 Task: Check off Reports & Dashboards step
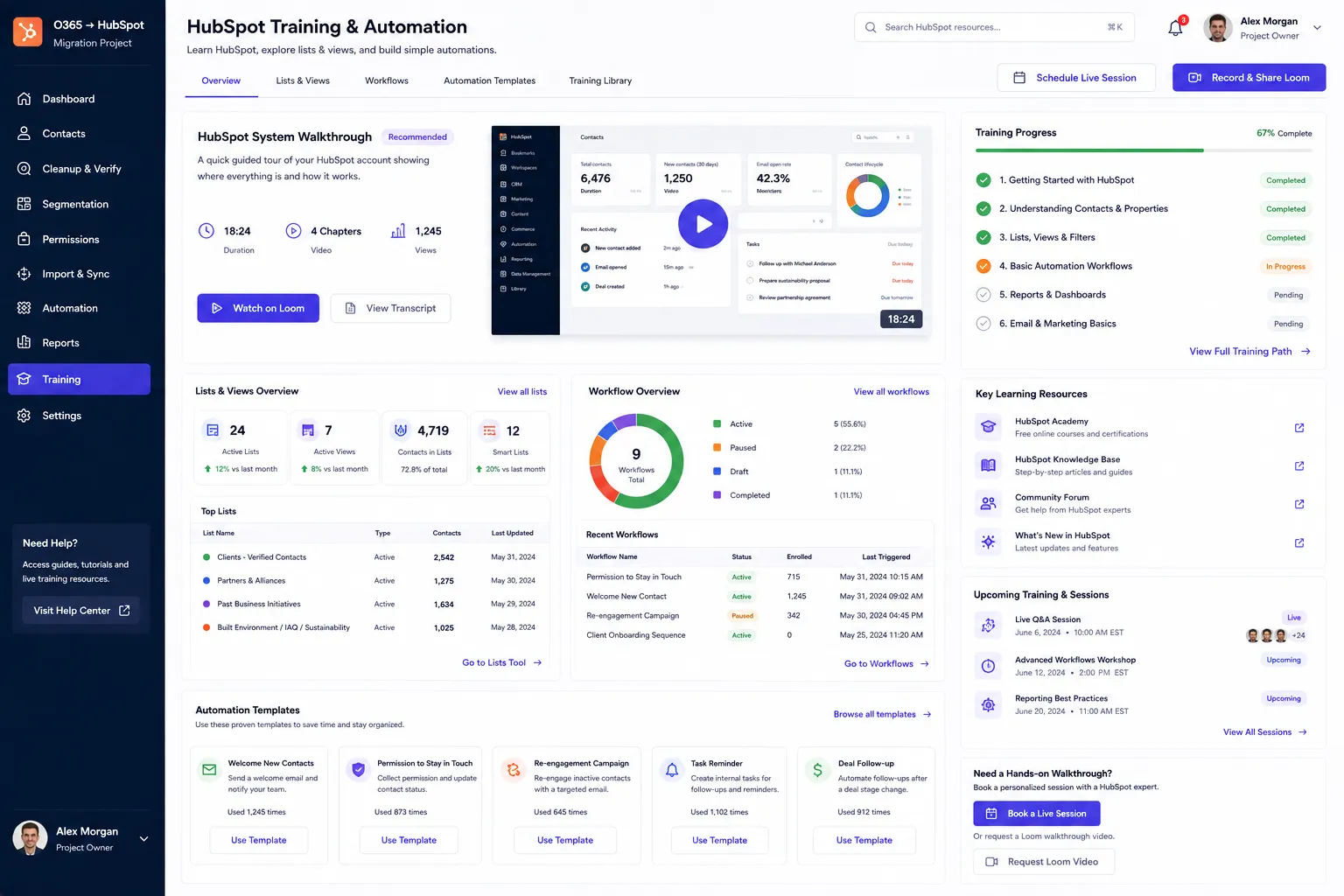coord(983,295)
